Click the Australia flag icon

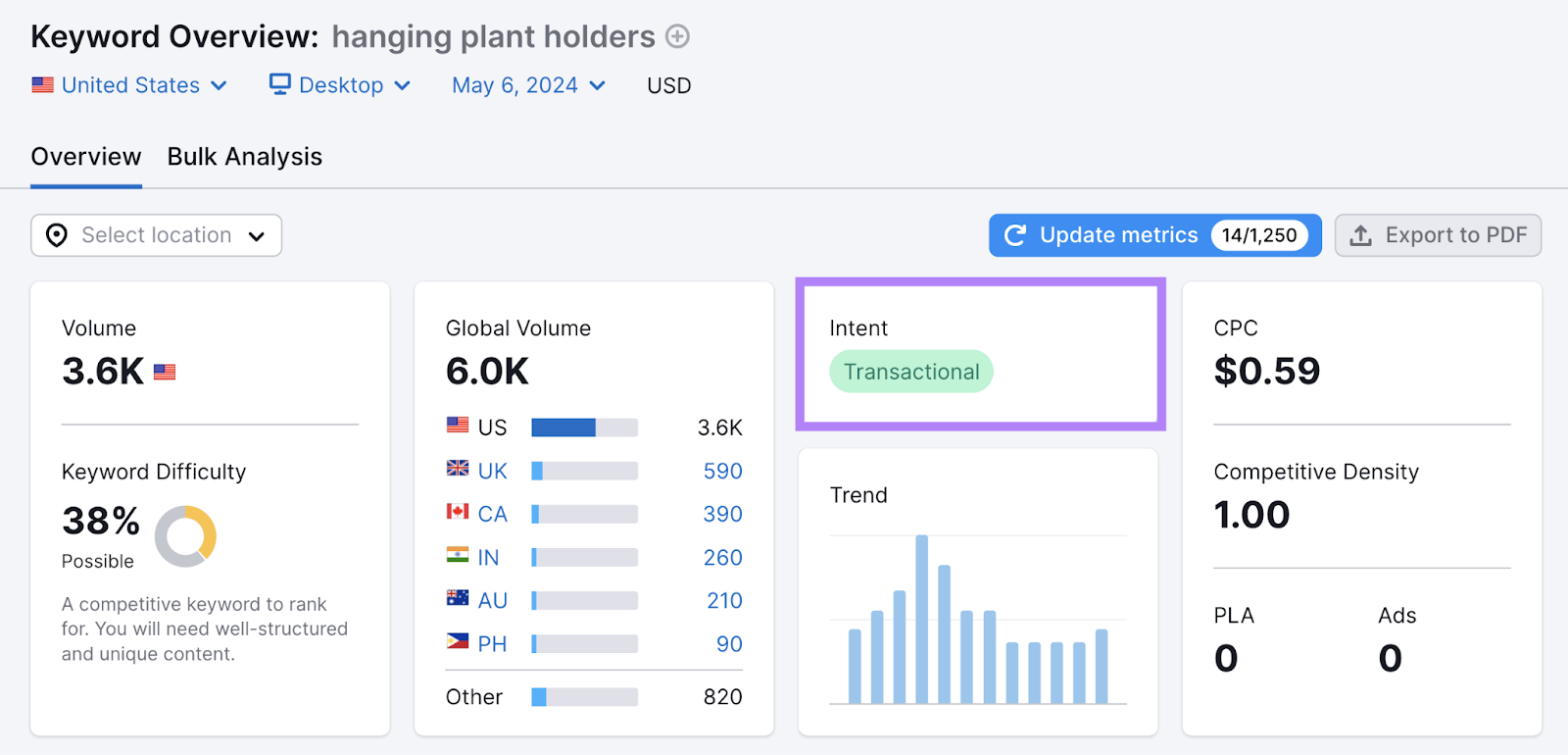coord(457,600)
